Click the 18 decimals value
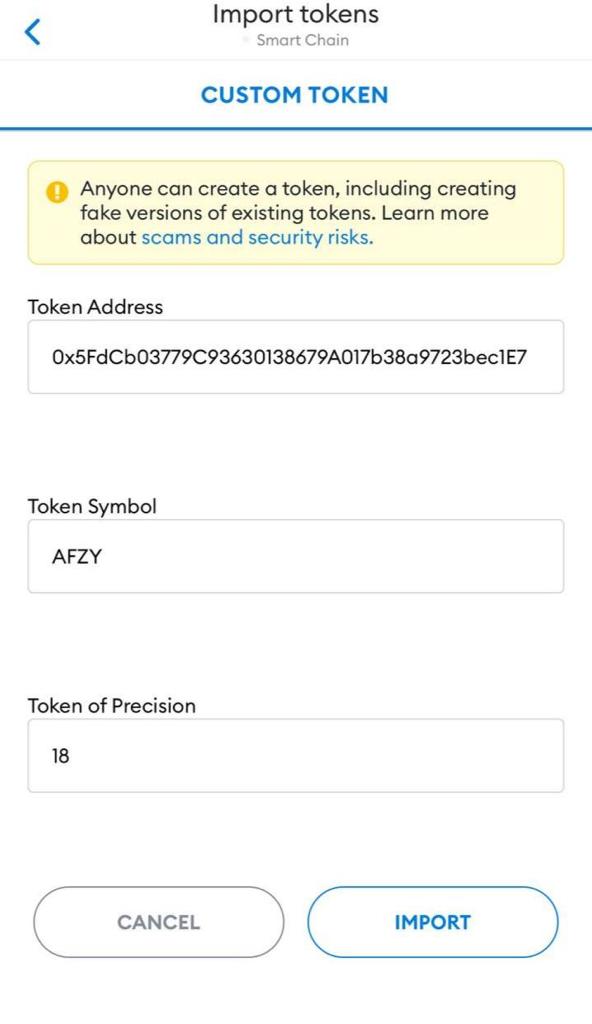 tap(61, 756)
